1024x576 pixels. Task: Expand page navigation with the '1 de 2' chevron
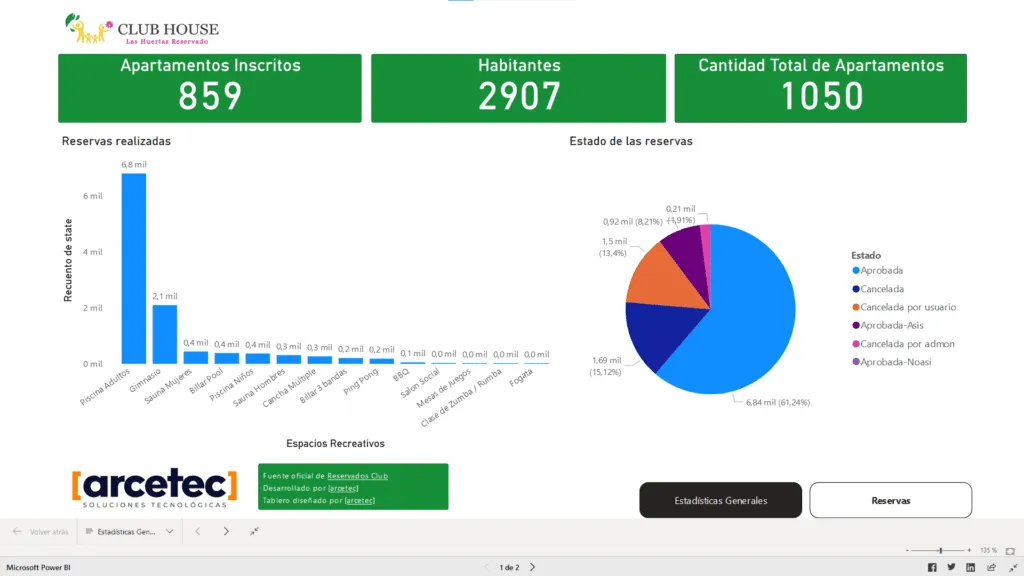pos(532,566)
